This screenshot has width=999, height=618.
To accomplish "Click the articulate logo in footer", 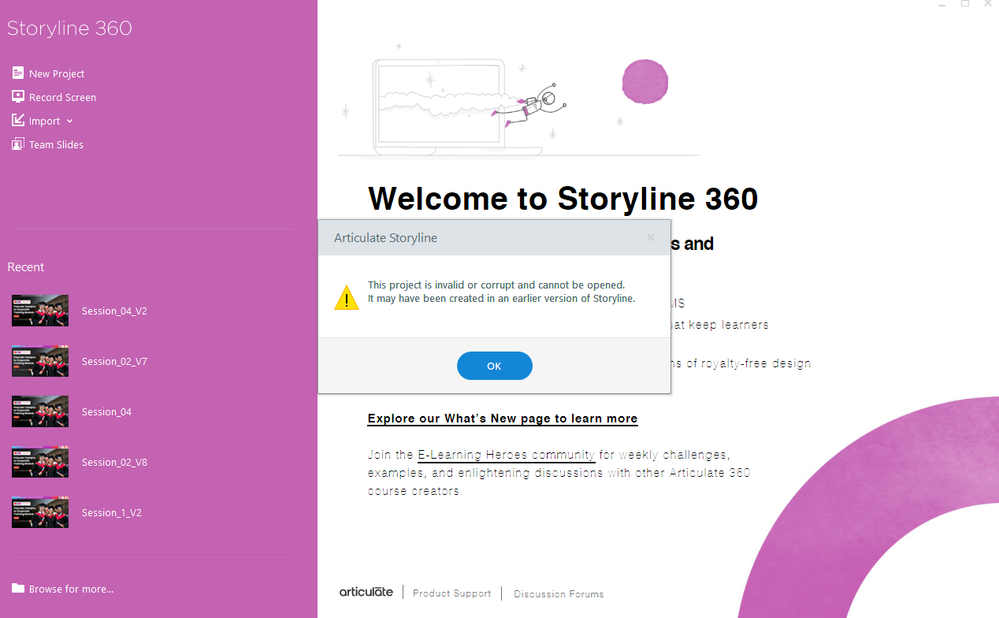I will click(x=366, y=591).
